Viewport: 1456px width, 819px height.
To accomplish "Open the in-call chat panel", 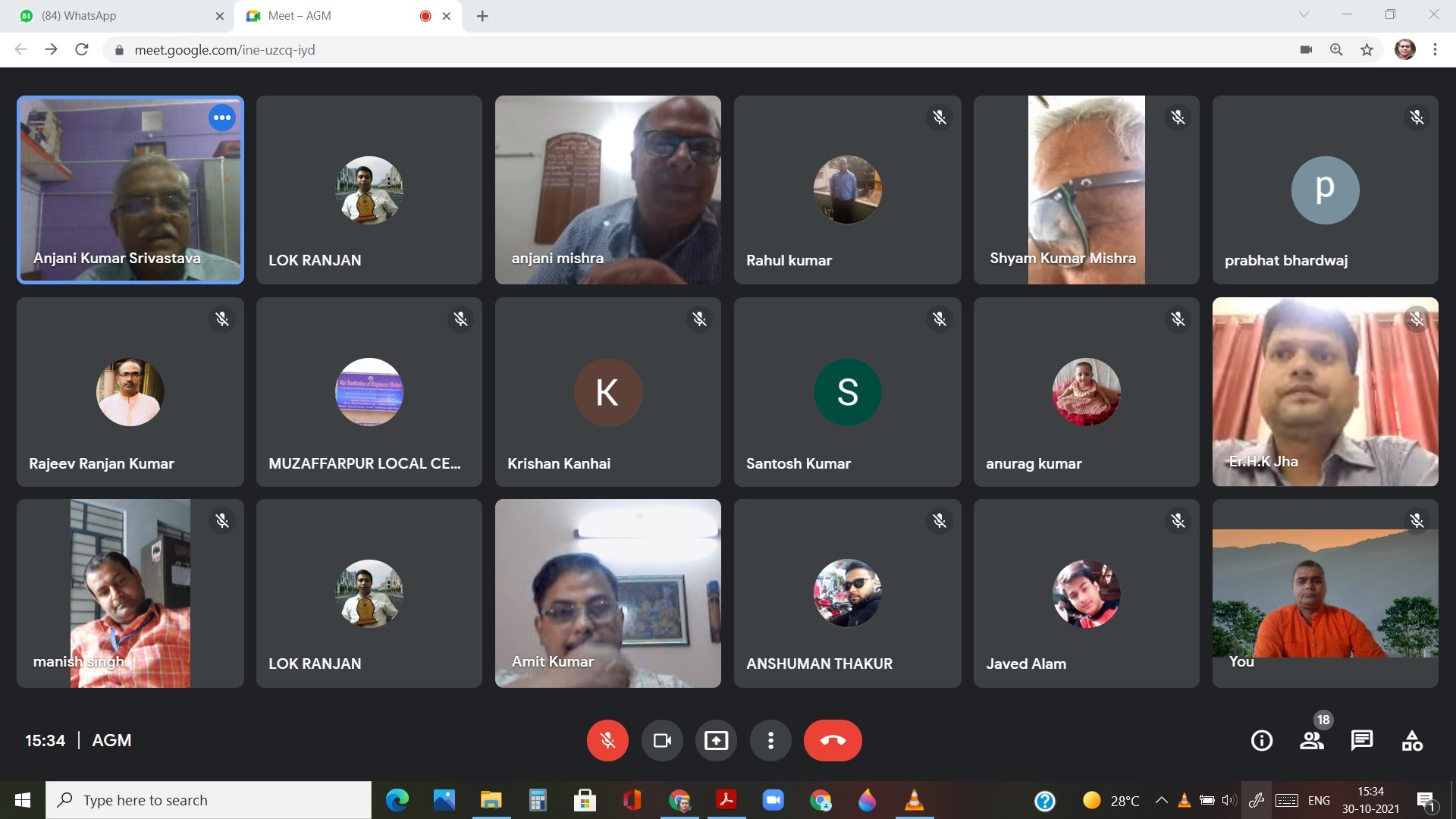I will coord(1362,740).
